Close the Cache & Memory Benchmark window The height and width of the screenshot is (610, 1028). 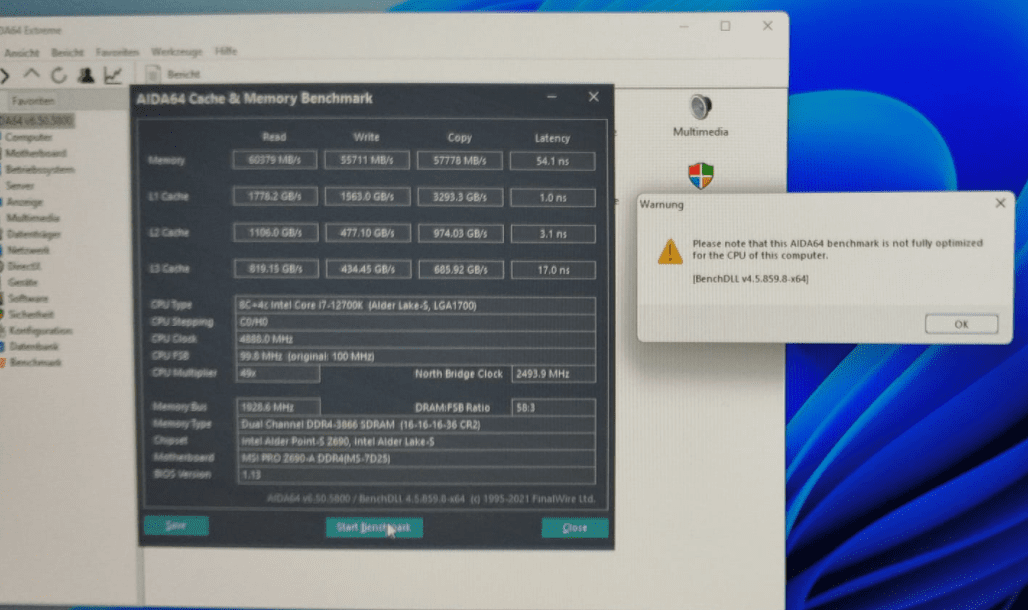pyautogui.click(x=593, y=97)
